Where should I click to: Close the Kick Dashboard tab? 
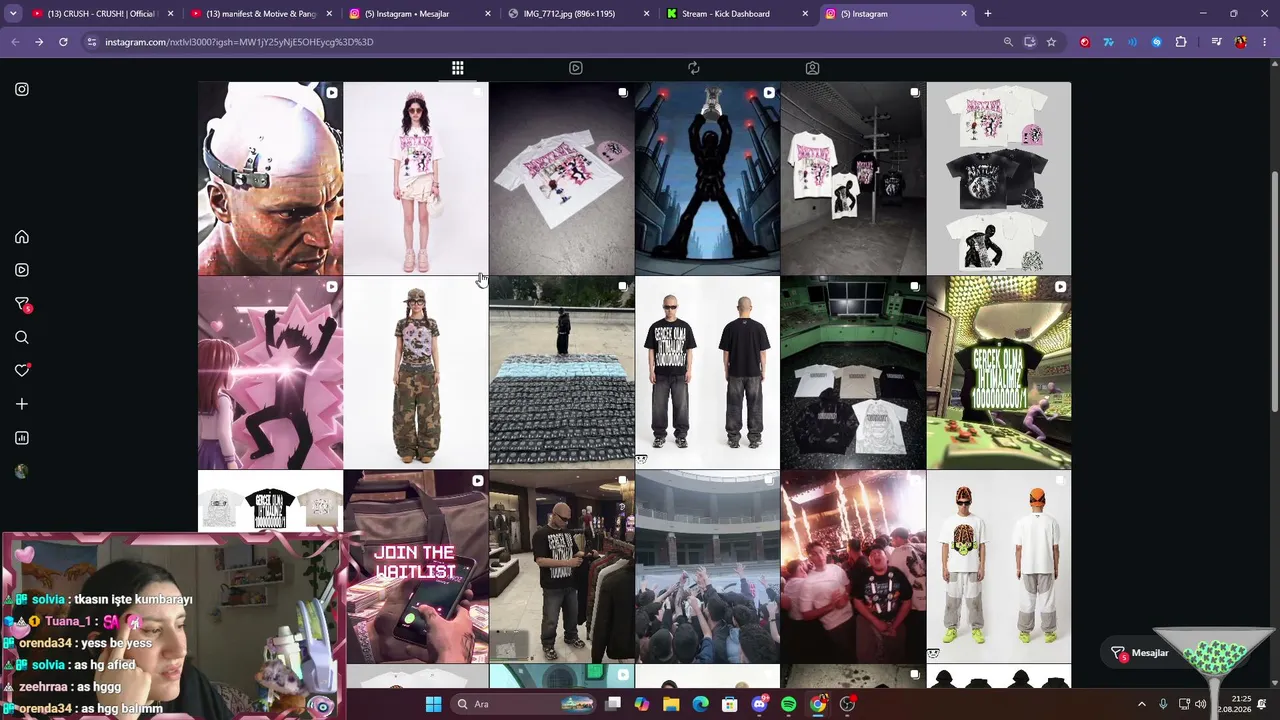805,14
